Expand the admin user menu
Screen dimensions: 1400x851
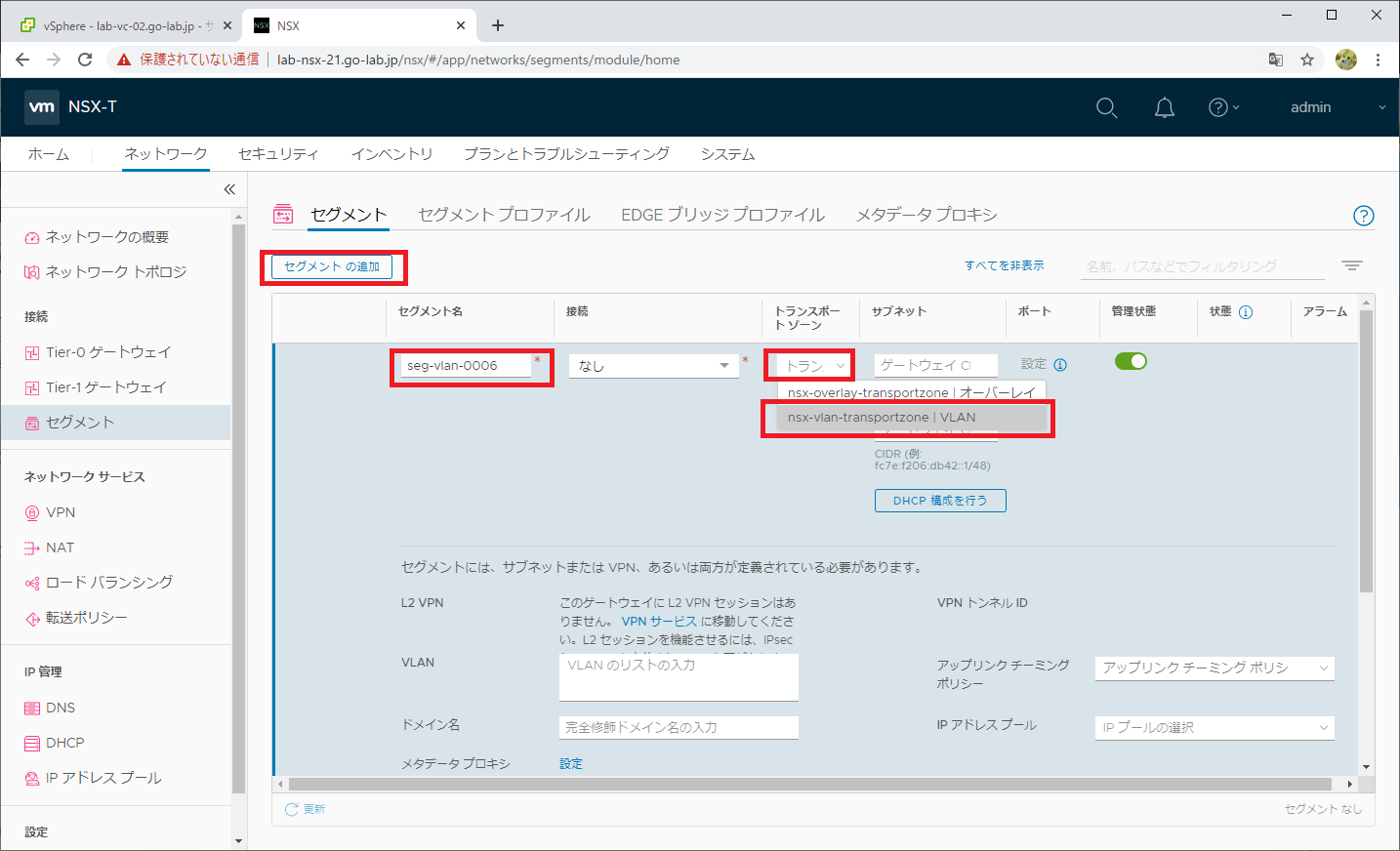[x=1338, y=107]
